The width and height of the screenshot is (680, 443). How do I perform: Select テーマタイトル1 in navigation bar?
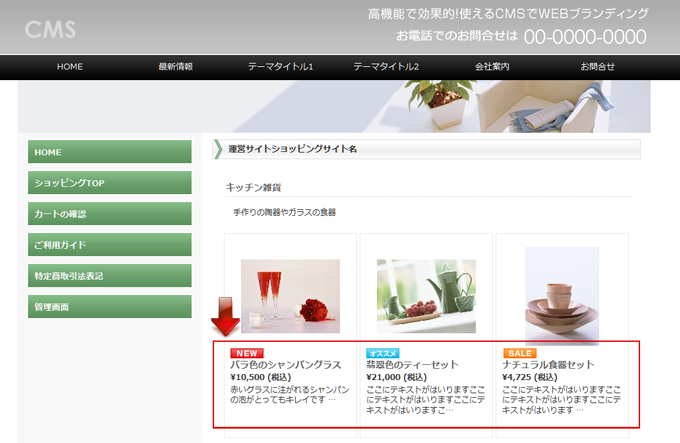click(x=281, y=67)
